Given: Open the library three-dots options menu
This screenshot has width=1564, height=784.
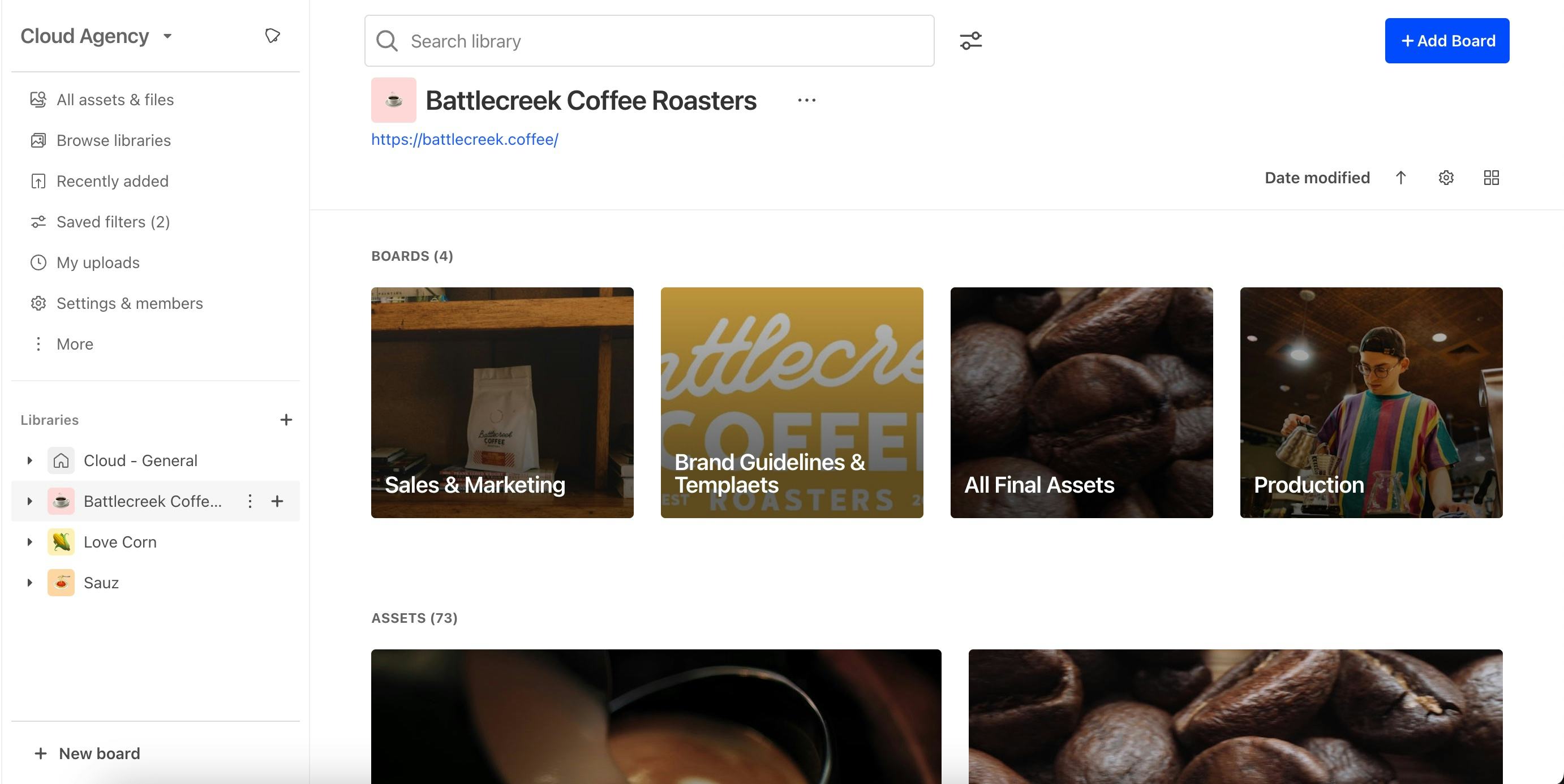Looking at the screenshot, I should (x=806, y=100).
